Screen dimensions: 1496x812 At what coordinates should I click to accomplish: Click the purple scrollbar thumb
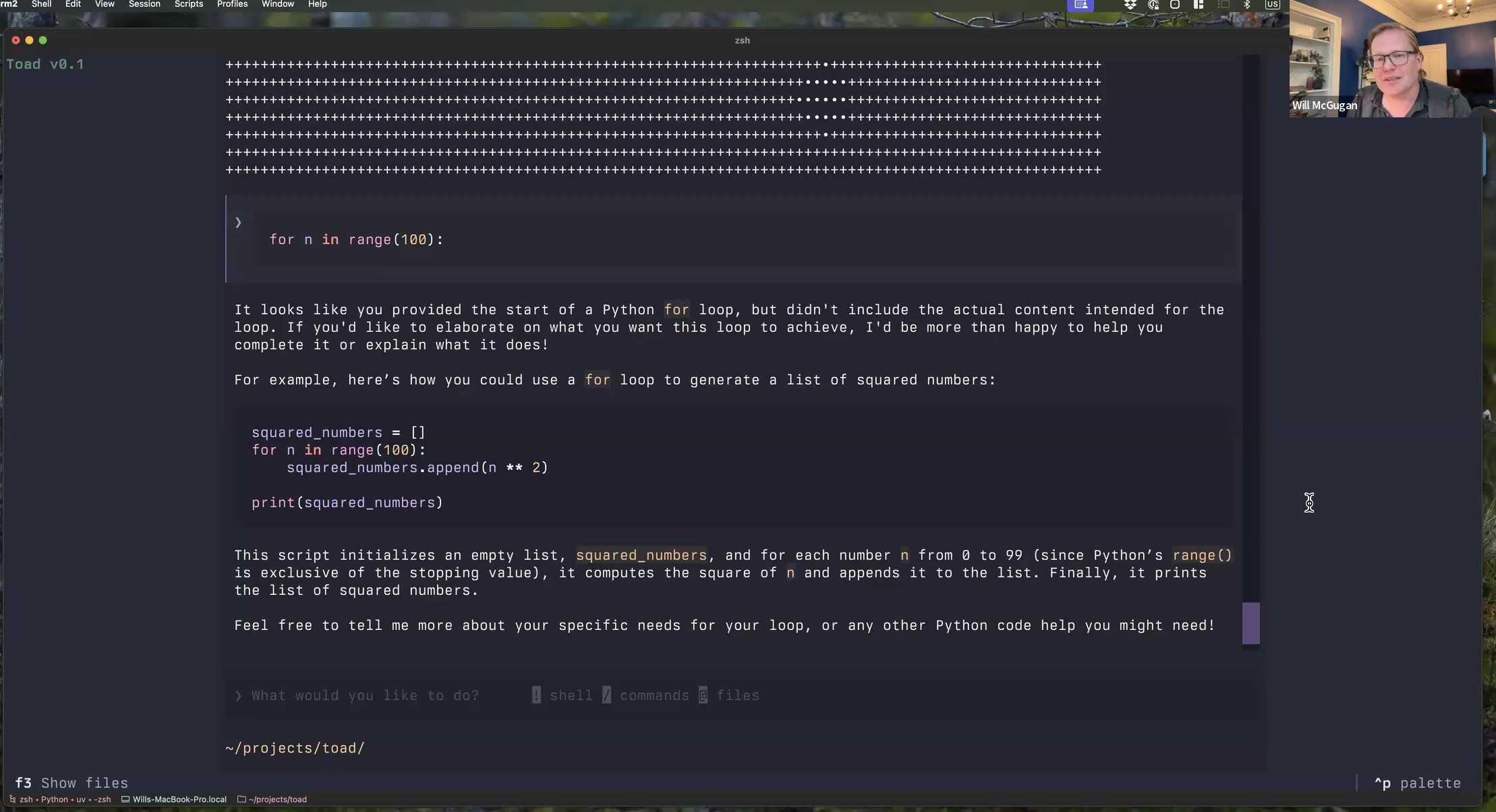pos(1251,623)
